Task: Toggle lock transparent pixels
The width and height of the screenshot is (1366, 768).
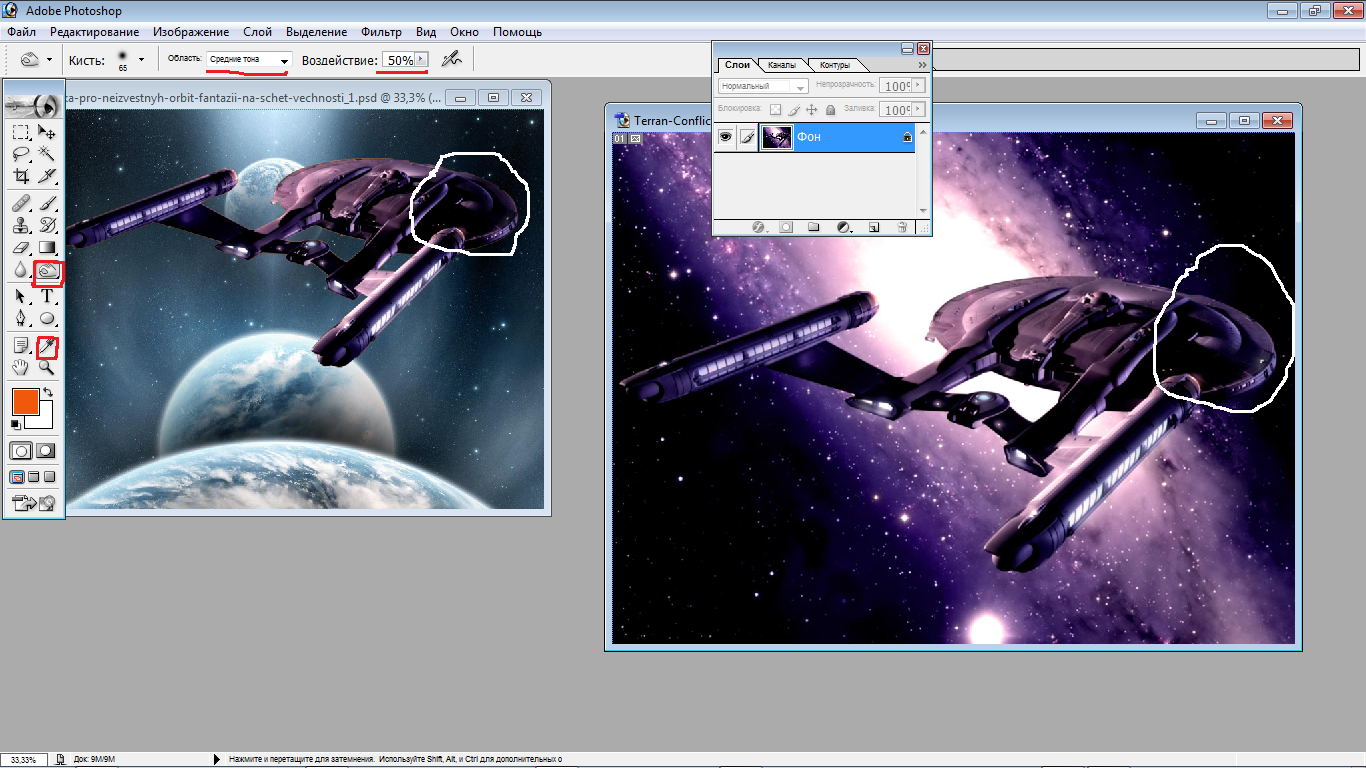Action: point(775,110)
